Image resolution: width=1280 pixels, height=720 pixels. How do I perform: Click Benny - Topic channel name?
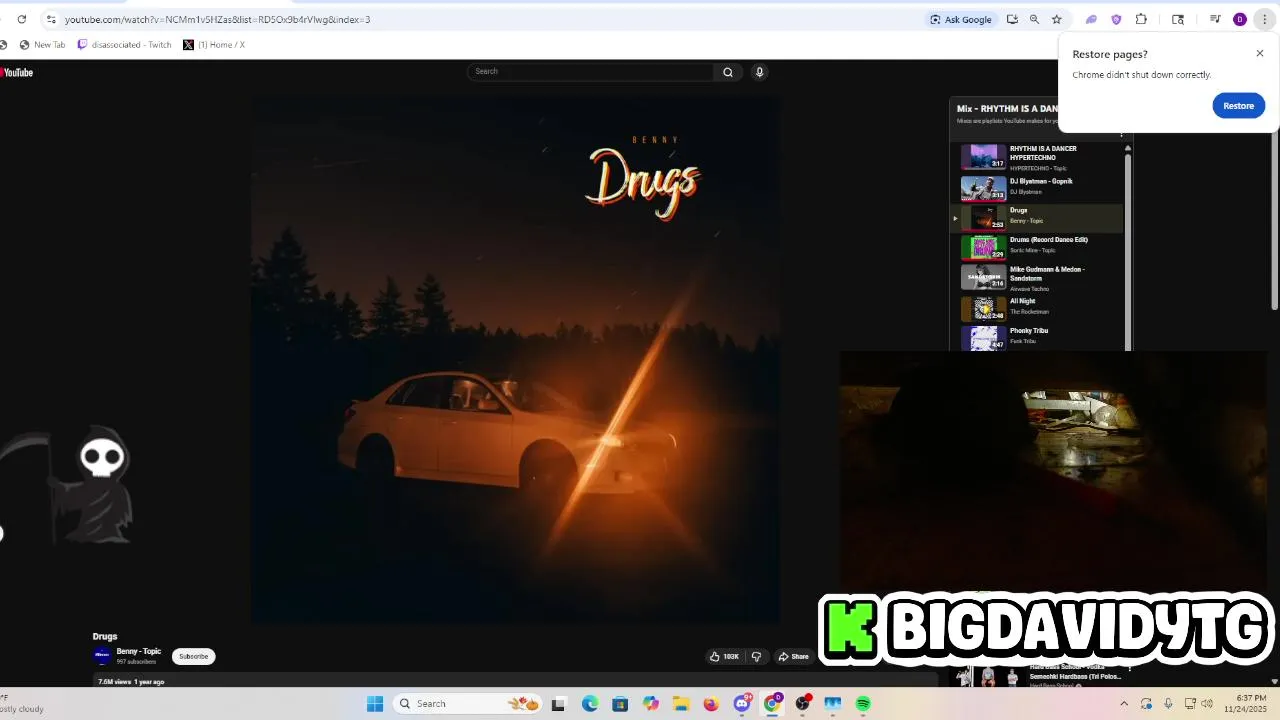[x=139, y=651]
